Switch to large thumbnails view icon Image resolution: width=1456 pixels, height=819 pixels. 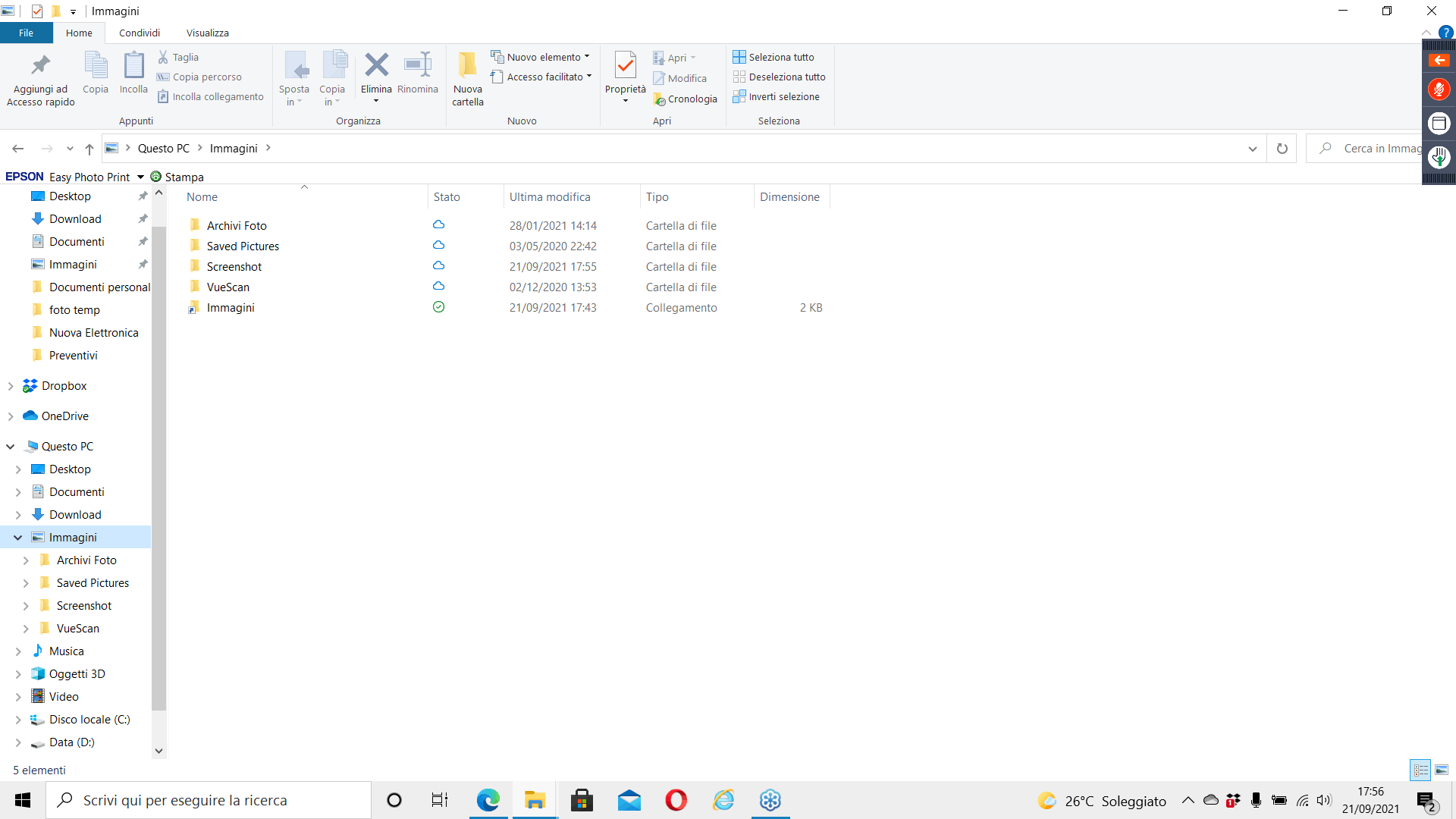click(x=1442, y=770)
